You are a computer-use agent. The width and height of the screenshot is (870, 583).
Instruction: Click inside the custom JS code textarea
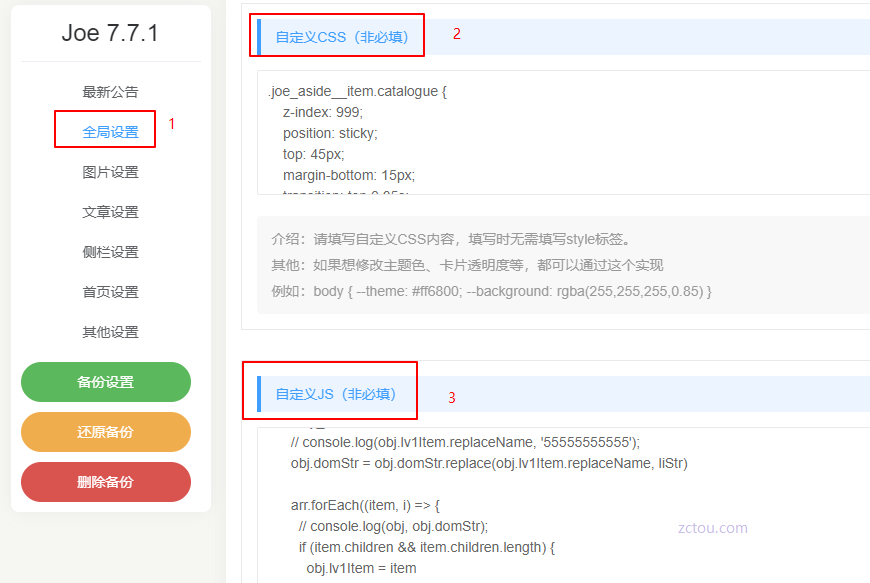[x=500, y=500]
